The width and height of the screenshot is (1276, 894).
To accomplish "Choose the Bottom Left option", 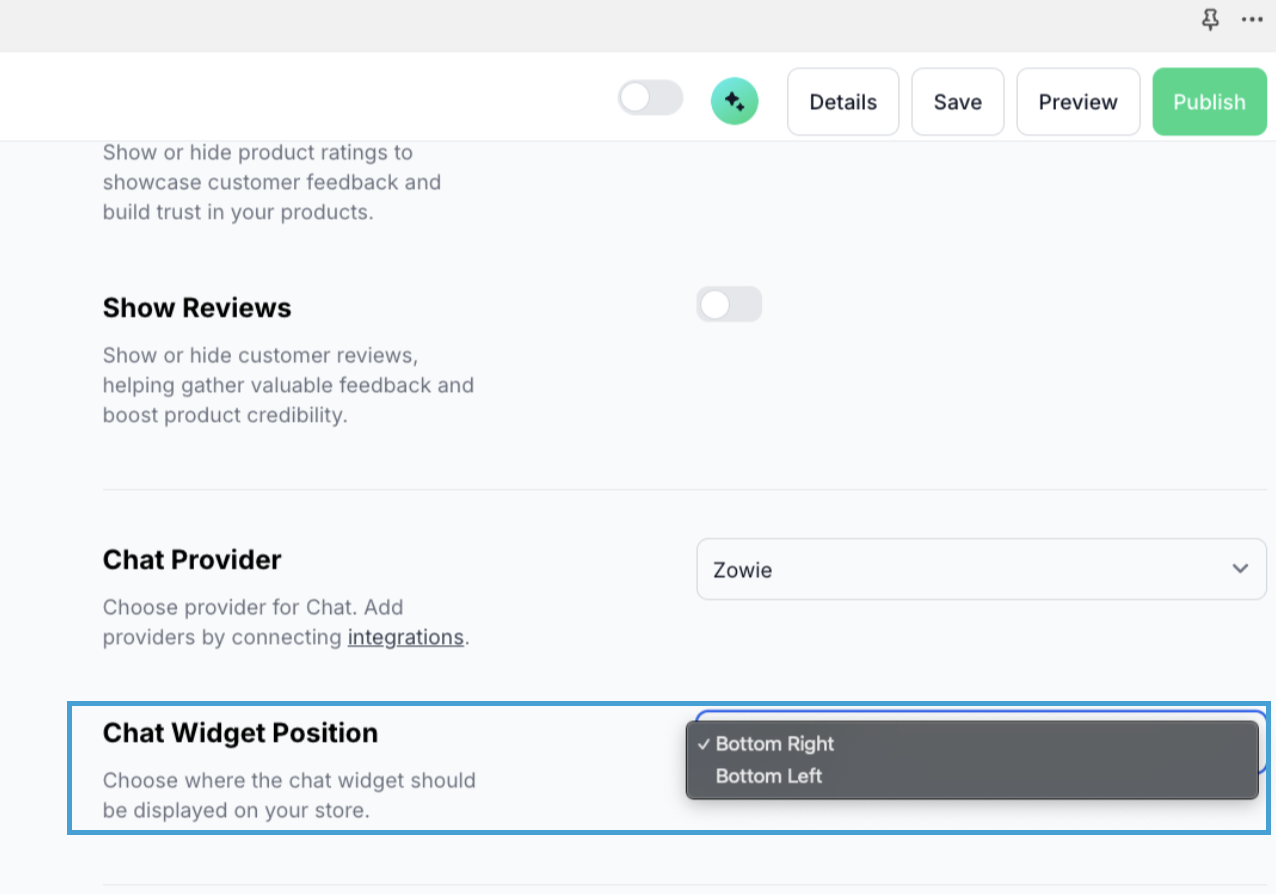I will pos(768,776).
